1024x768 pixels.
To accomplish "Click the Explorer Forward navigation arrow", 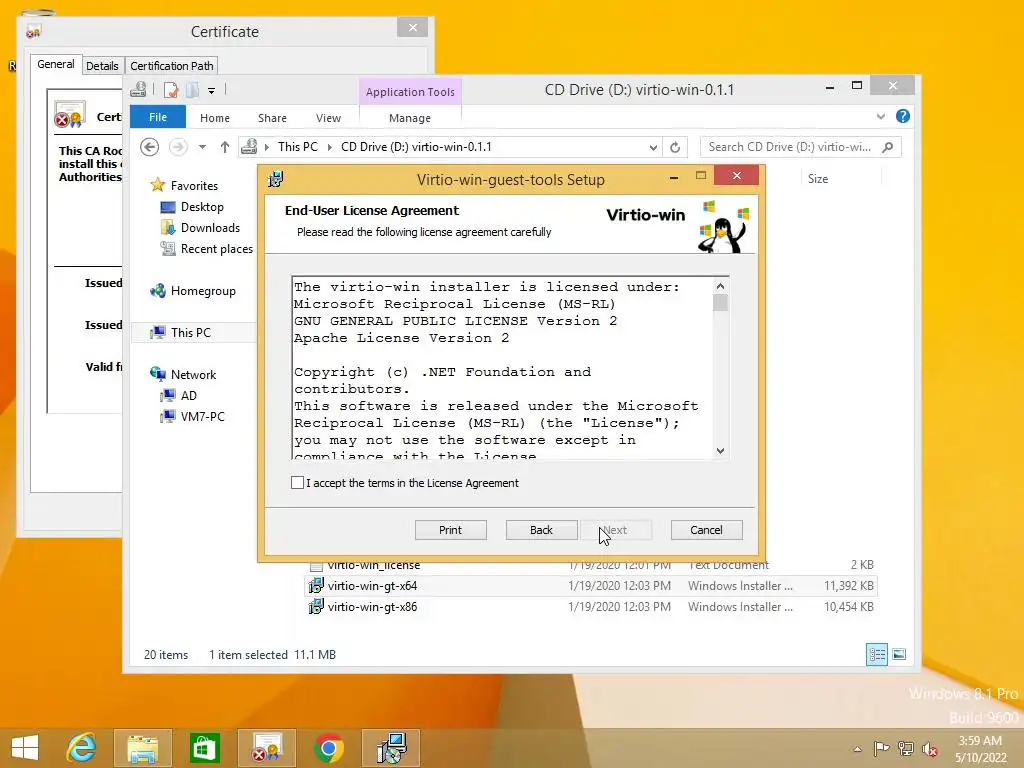I will [x=178, y=147].
